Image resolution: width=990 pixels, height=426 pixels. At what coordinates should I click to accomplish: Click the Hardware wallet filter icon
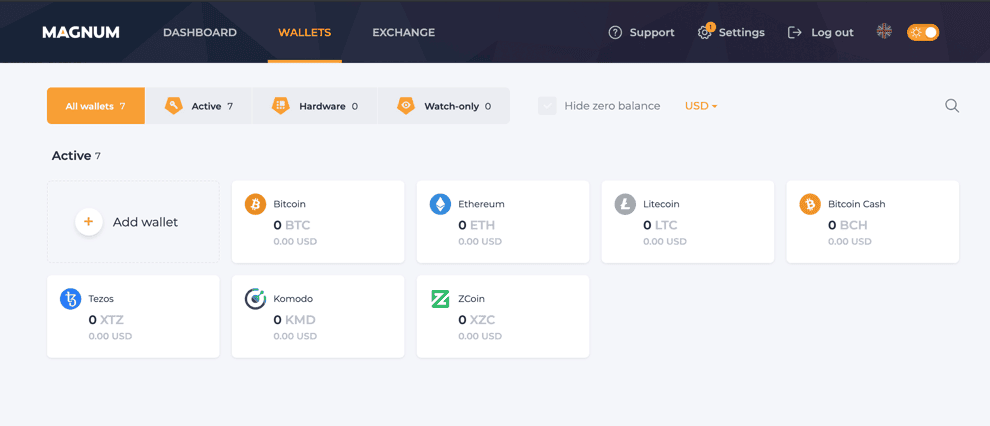click(281, 105)
